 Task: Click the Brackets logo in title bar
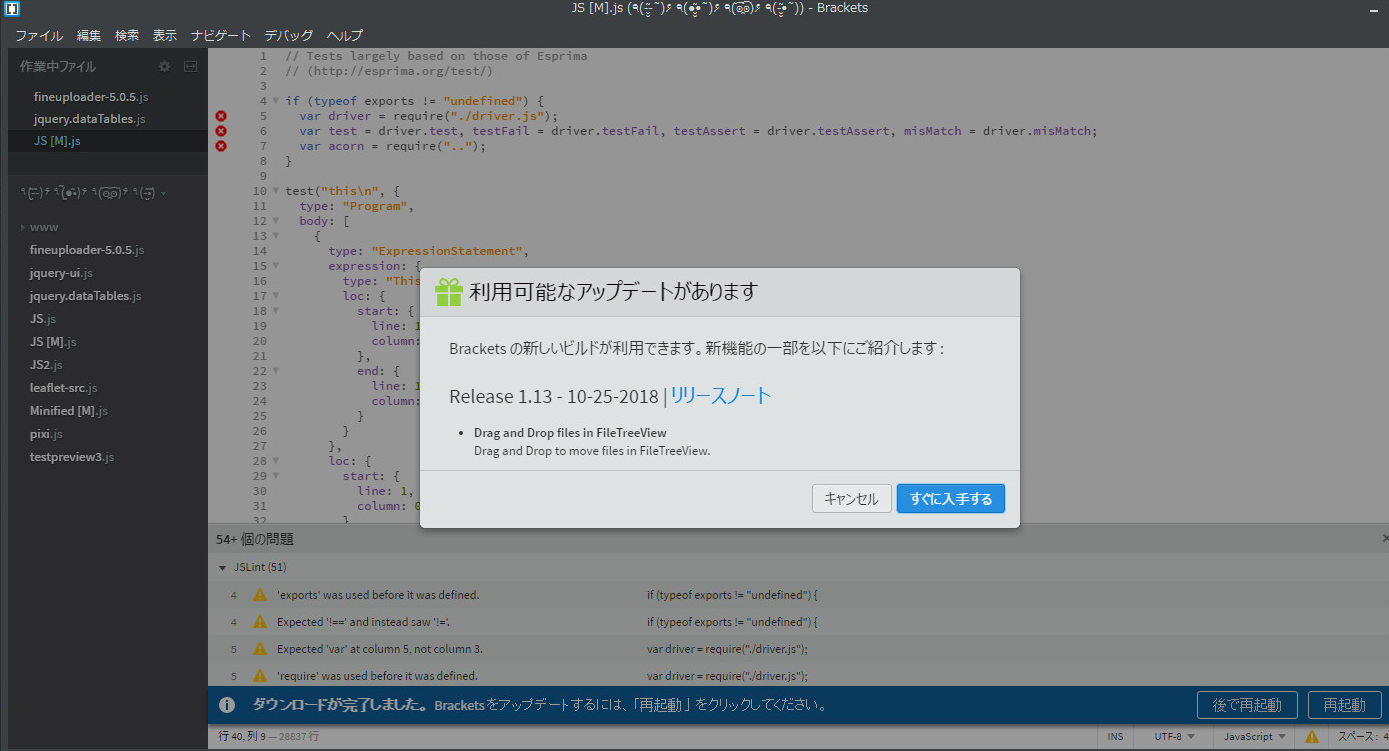[x=11, y=9]
